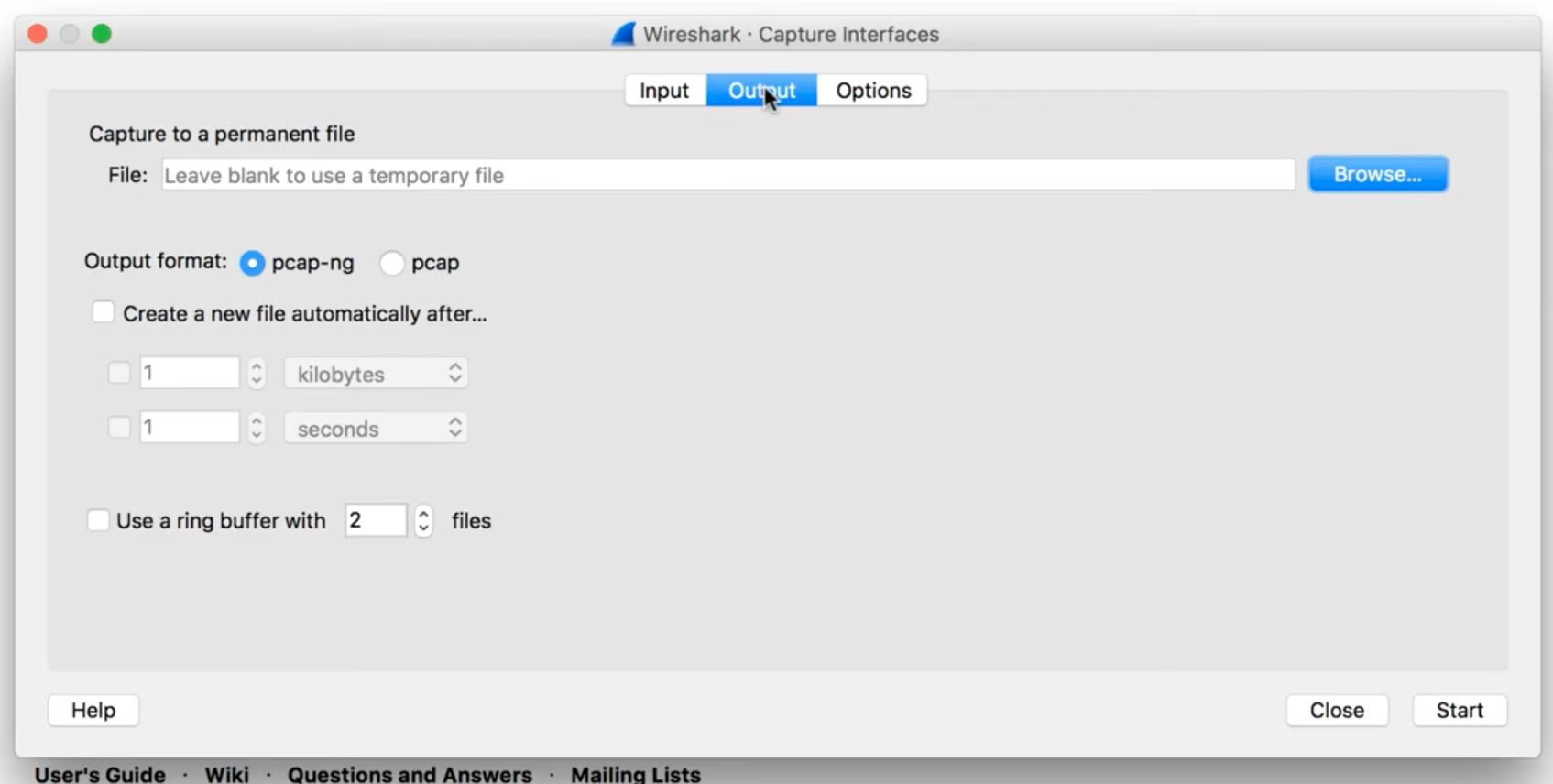Click the kilobytes value field
Viewport: 1553px width, 784px height.
[190, 373]
